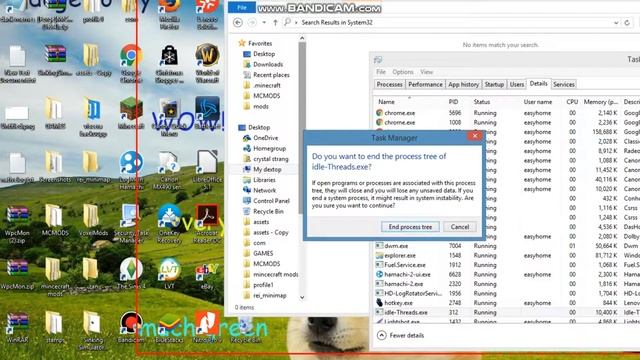Select Security Task Manager desktop icon
The image size is (640, 360).
131,224
